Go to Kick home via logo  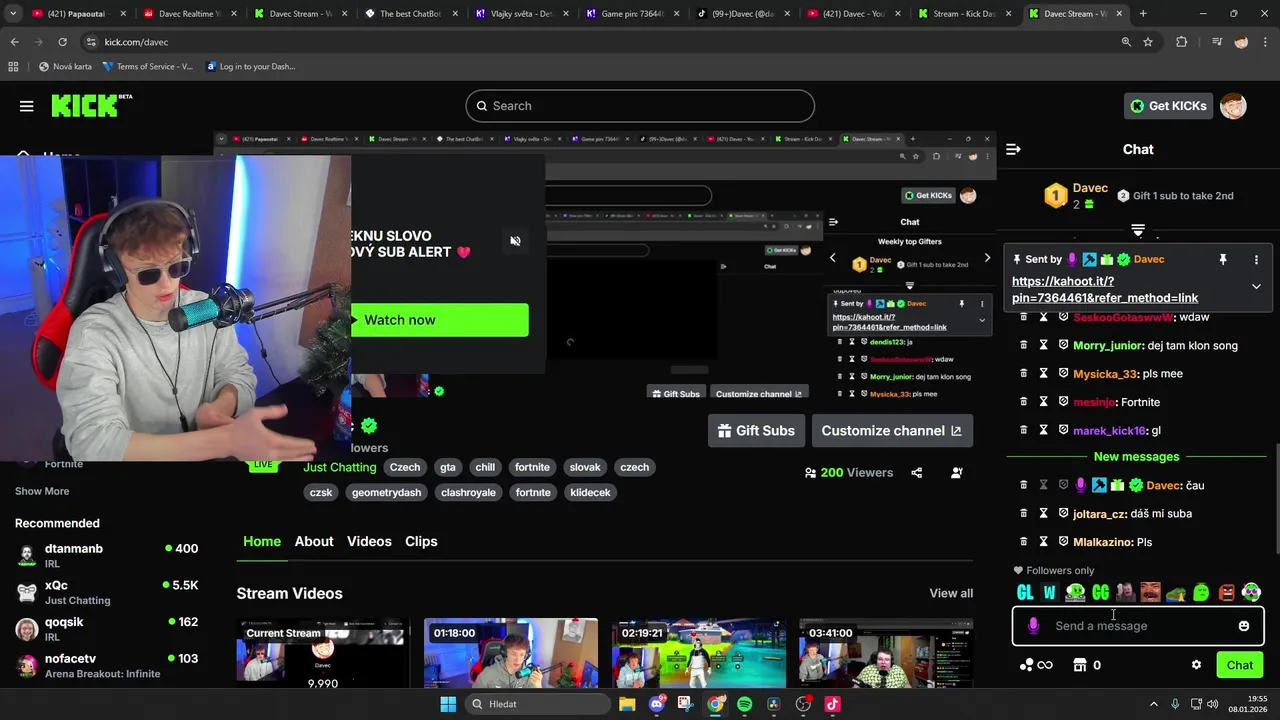pyautogui.click(x=90, y=105)
